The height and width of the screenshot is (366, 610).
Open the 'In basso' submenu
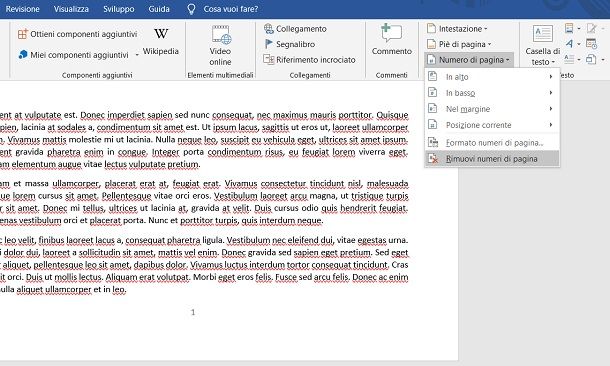click(x=492, y=93)
